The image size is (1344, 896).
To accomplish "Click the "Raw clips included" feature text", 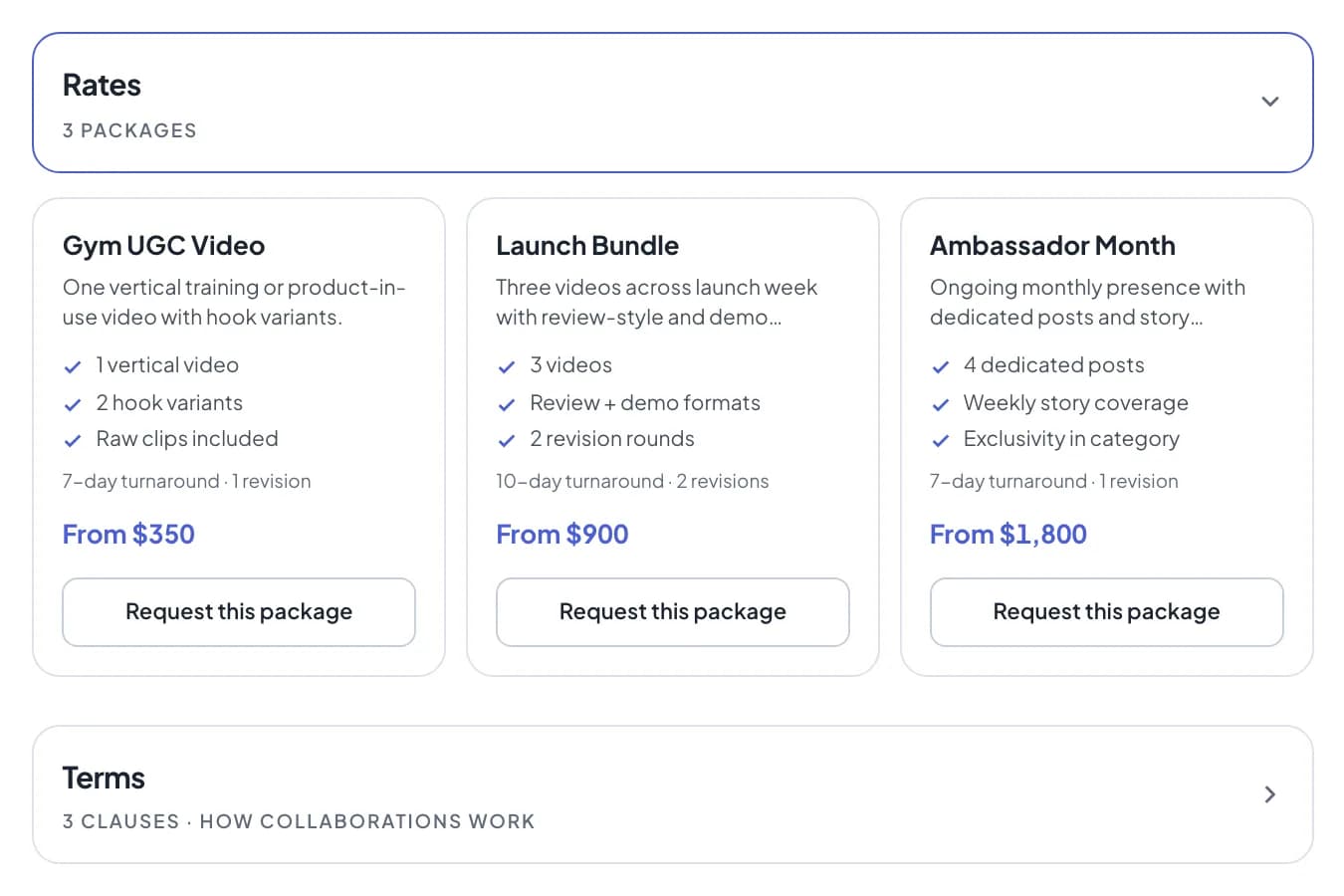I will coord(187,439).
